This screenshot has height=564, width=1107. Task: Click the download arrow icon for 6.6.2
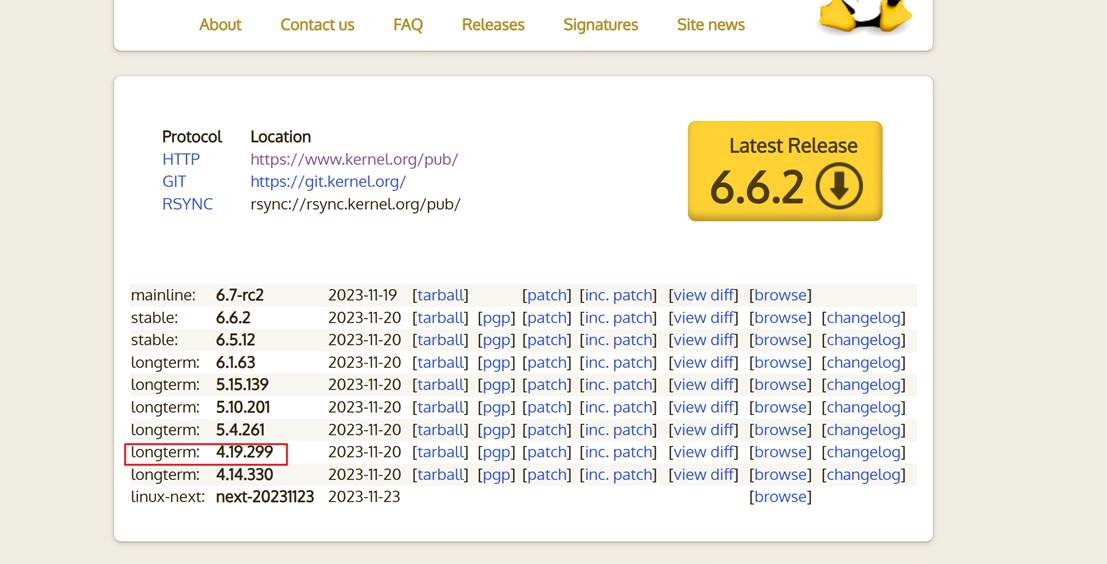[839, 186]
